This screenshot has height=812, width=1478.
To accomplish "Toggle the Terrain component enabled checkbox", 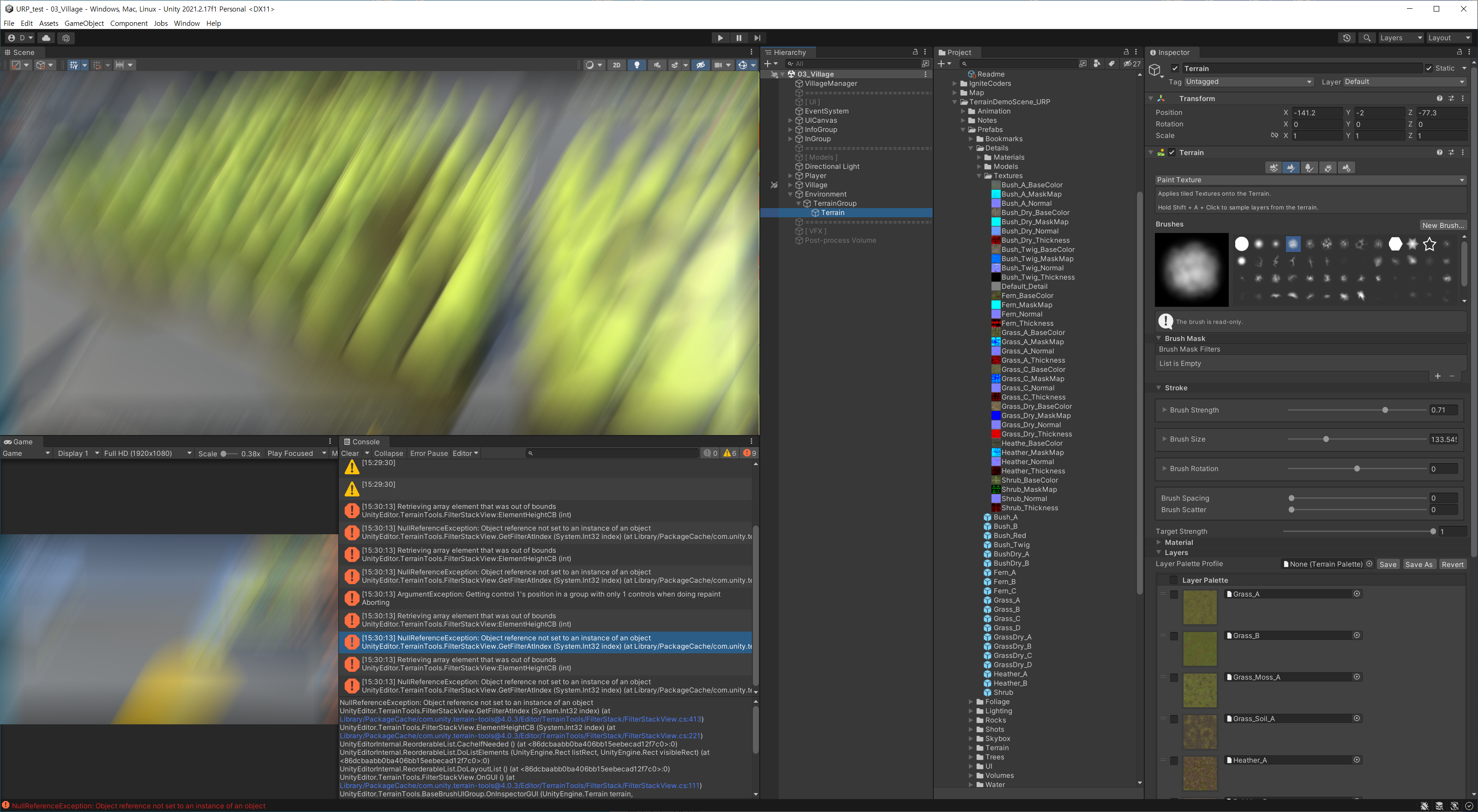I will (1172, 153).
